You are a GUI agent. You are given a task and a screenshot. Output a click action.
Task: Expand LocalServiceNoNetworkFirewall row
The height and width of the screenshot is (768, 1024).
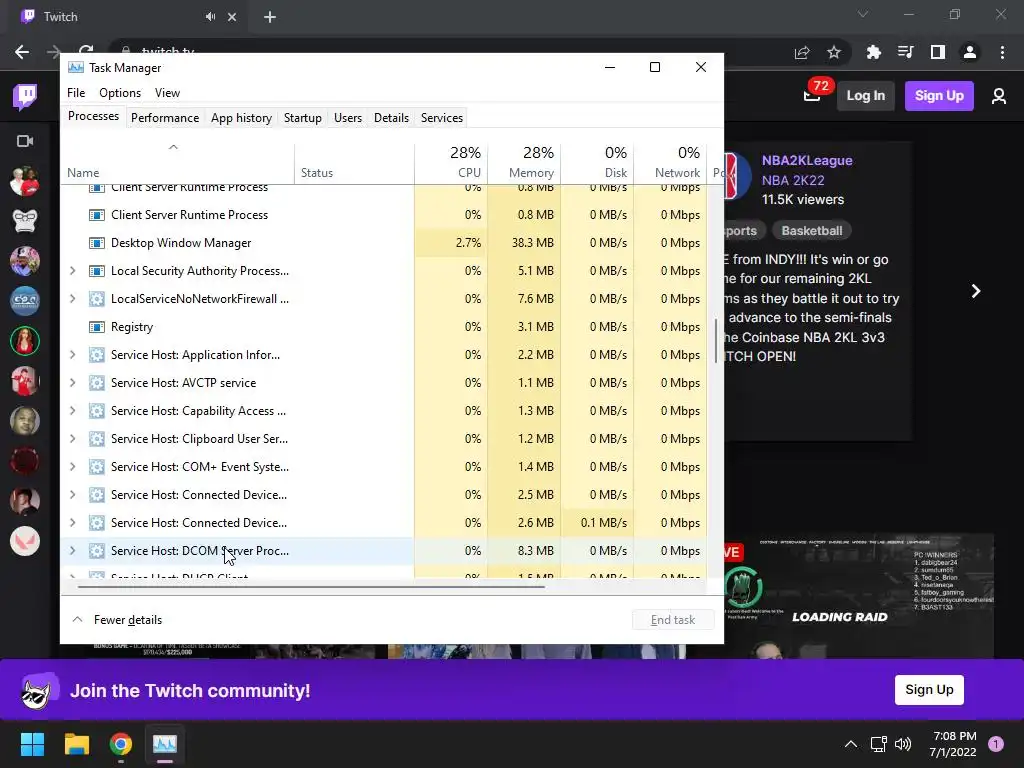tap(72, 299)
